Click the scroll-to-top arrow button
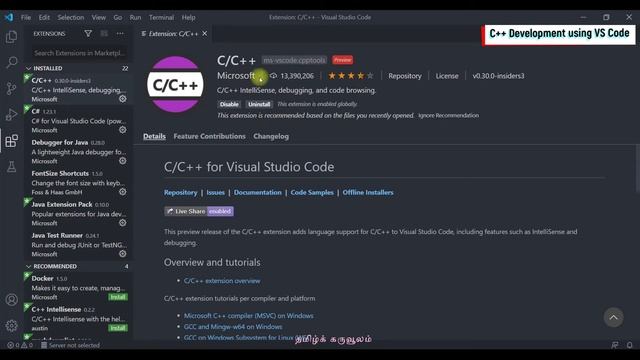The height and width of the screenshot is (360, 640). (x=613, y=318)
